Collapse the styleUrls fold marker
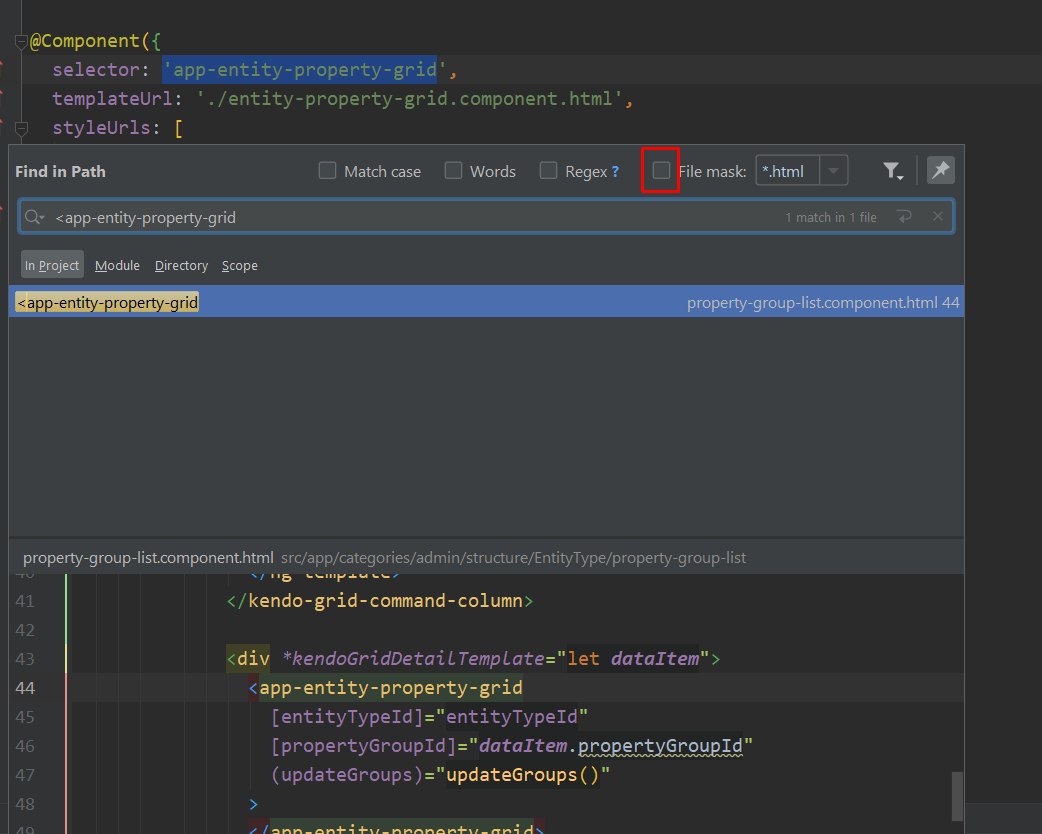This screenshot has height=834, width=1042. click(21, 128)
